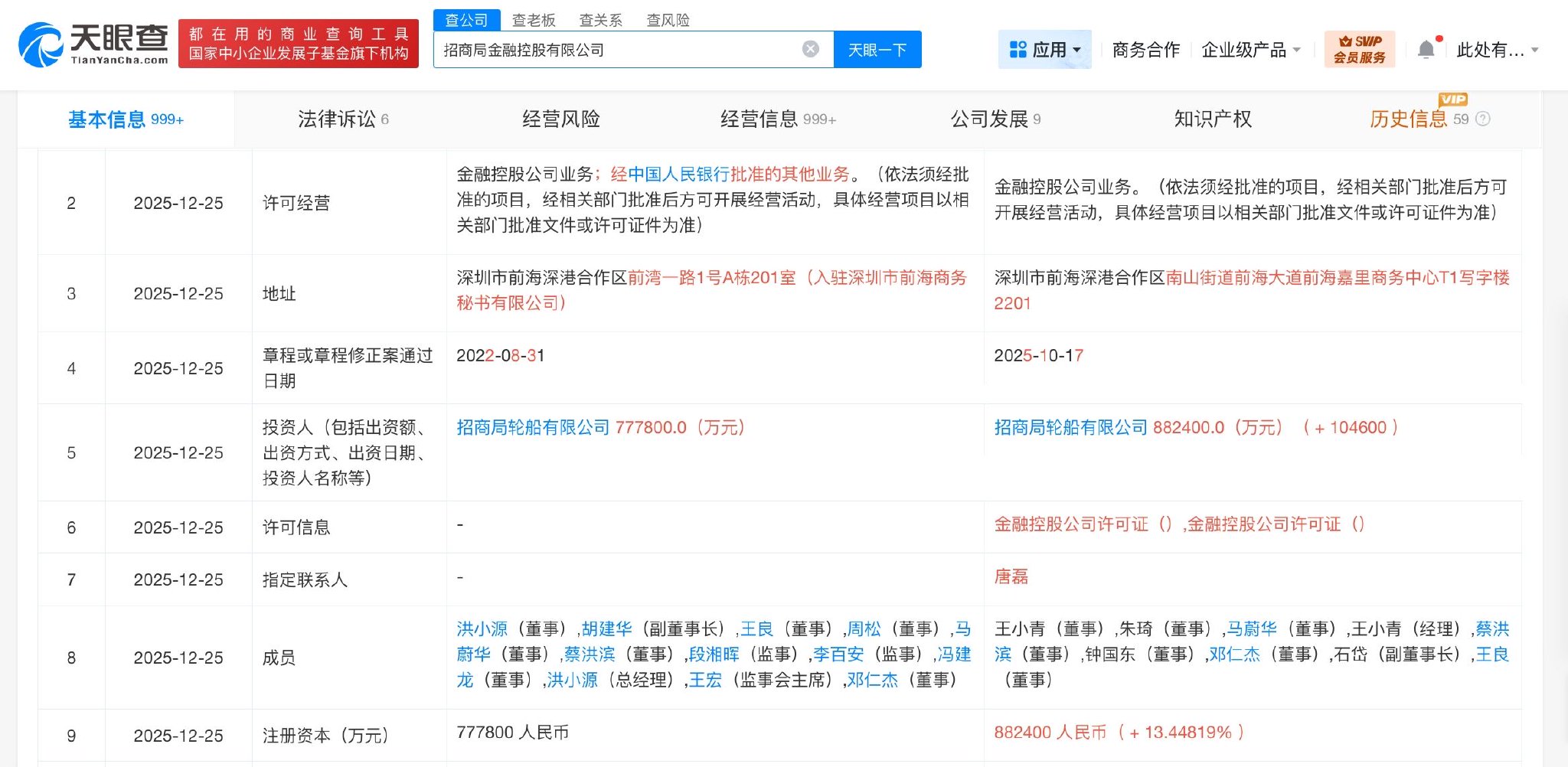Switch to the 查风险 search tab
The width and height of the screenshot is (1568, 767).
point(667,20)
